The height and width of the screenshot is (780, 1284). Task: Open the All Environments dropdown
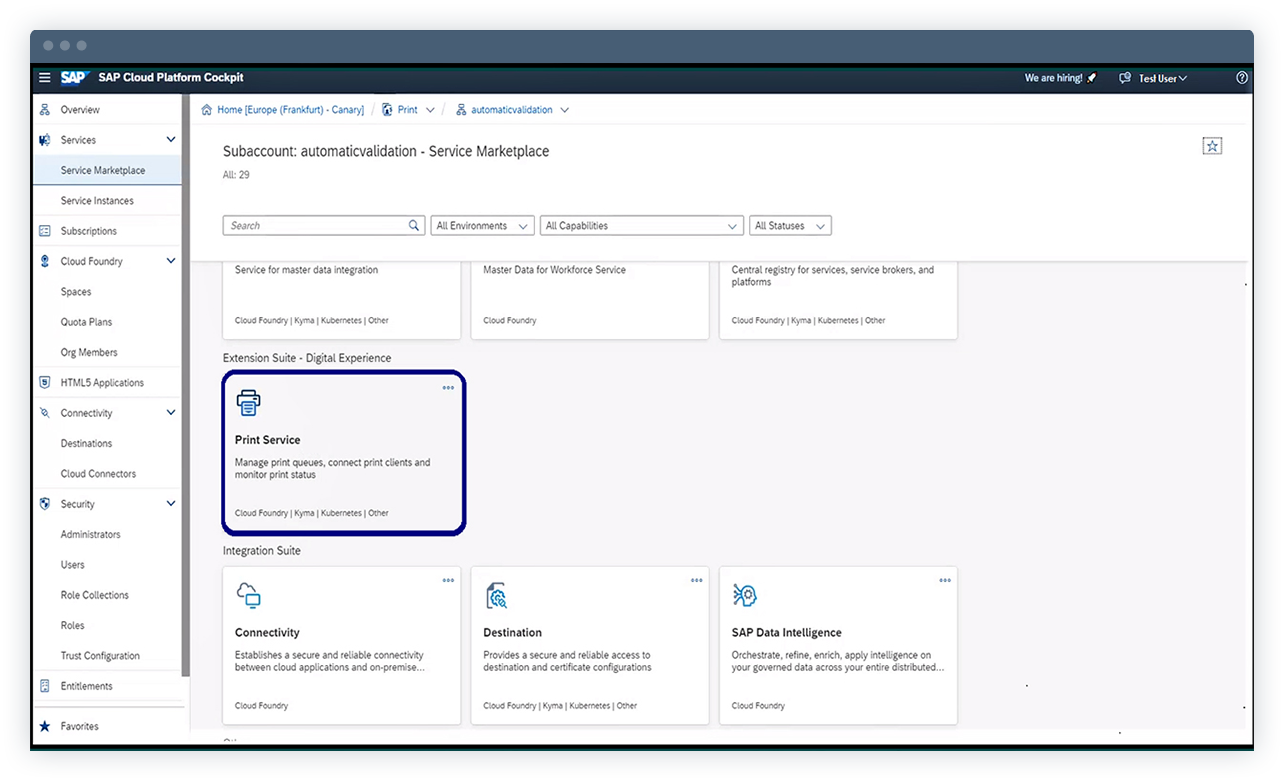click(x=482, y=226)
